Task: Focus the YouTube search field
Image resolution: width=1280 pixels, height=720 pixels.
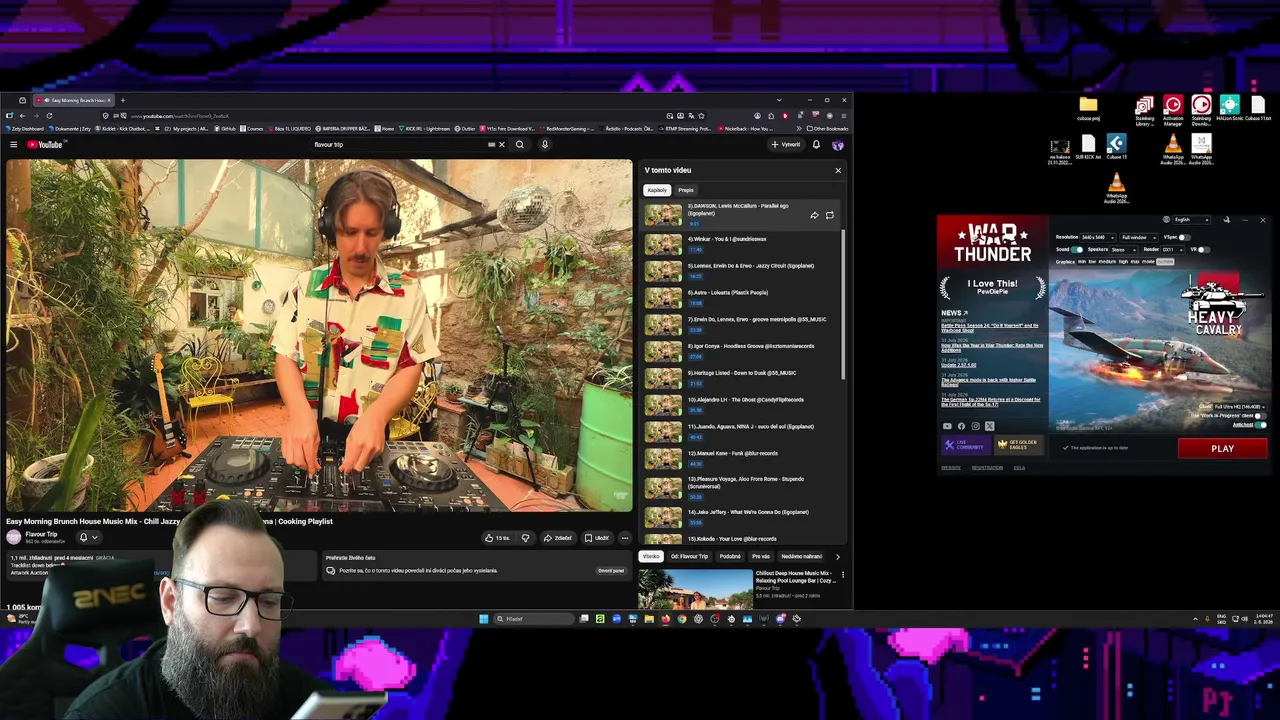Action: (x=400, y=145)
